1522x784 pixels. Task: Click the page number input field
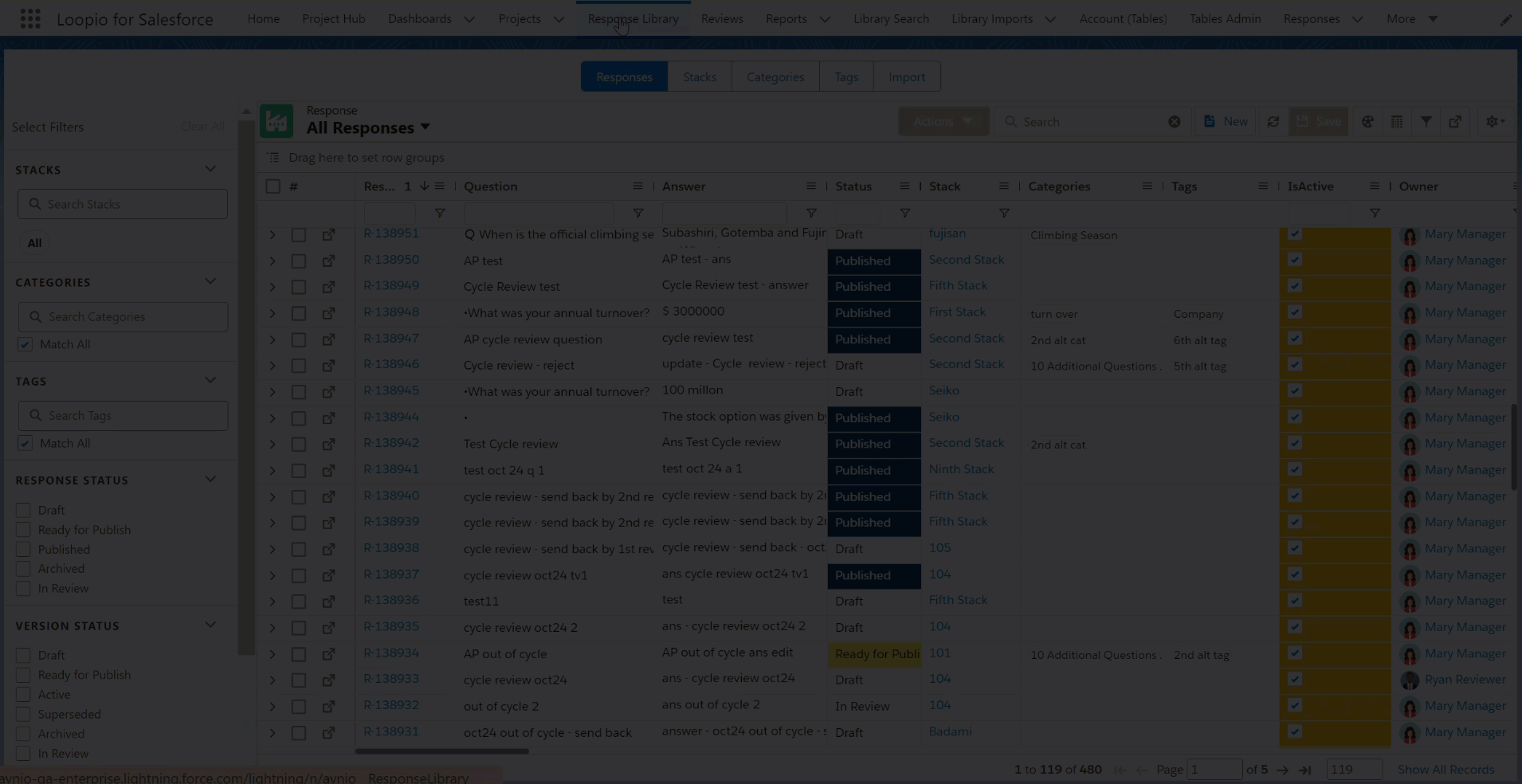point(1214,770)
